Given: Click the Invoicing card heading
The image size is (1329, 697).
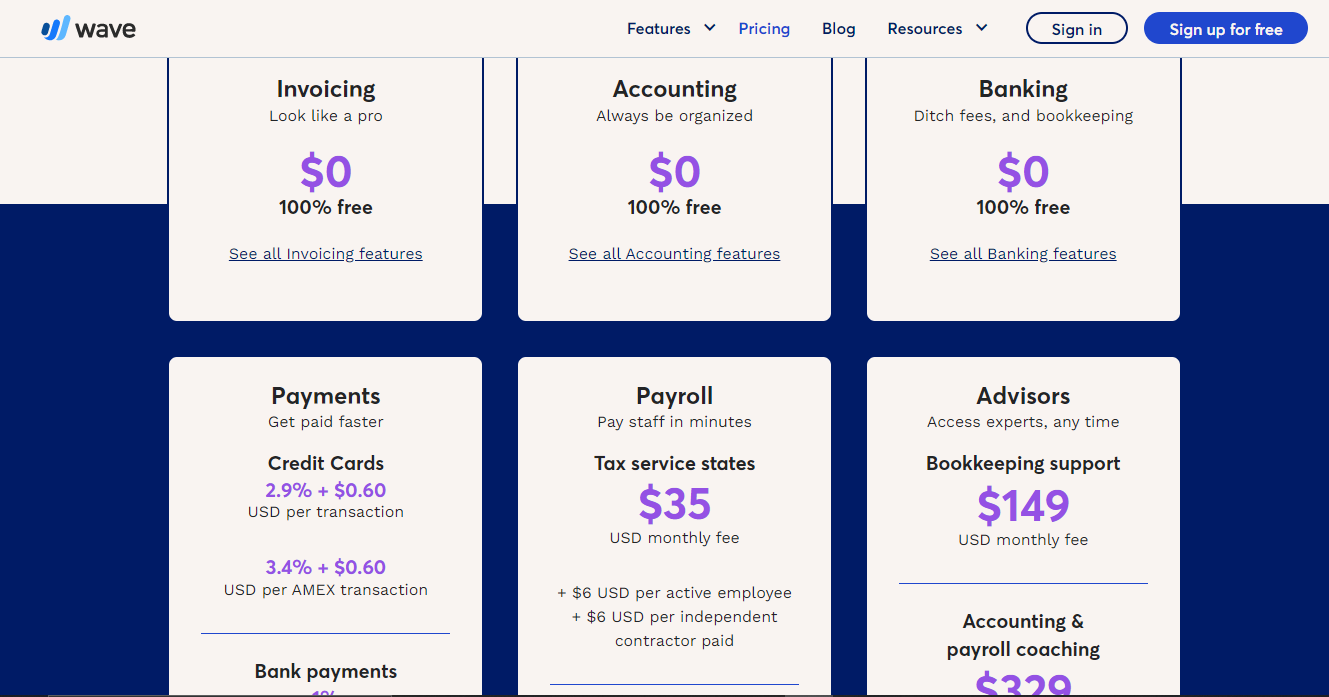Looking at the screenshot, I should tap(326, 89).
